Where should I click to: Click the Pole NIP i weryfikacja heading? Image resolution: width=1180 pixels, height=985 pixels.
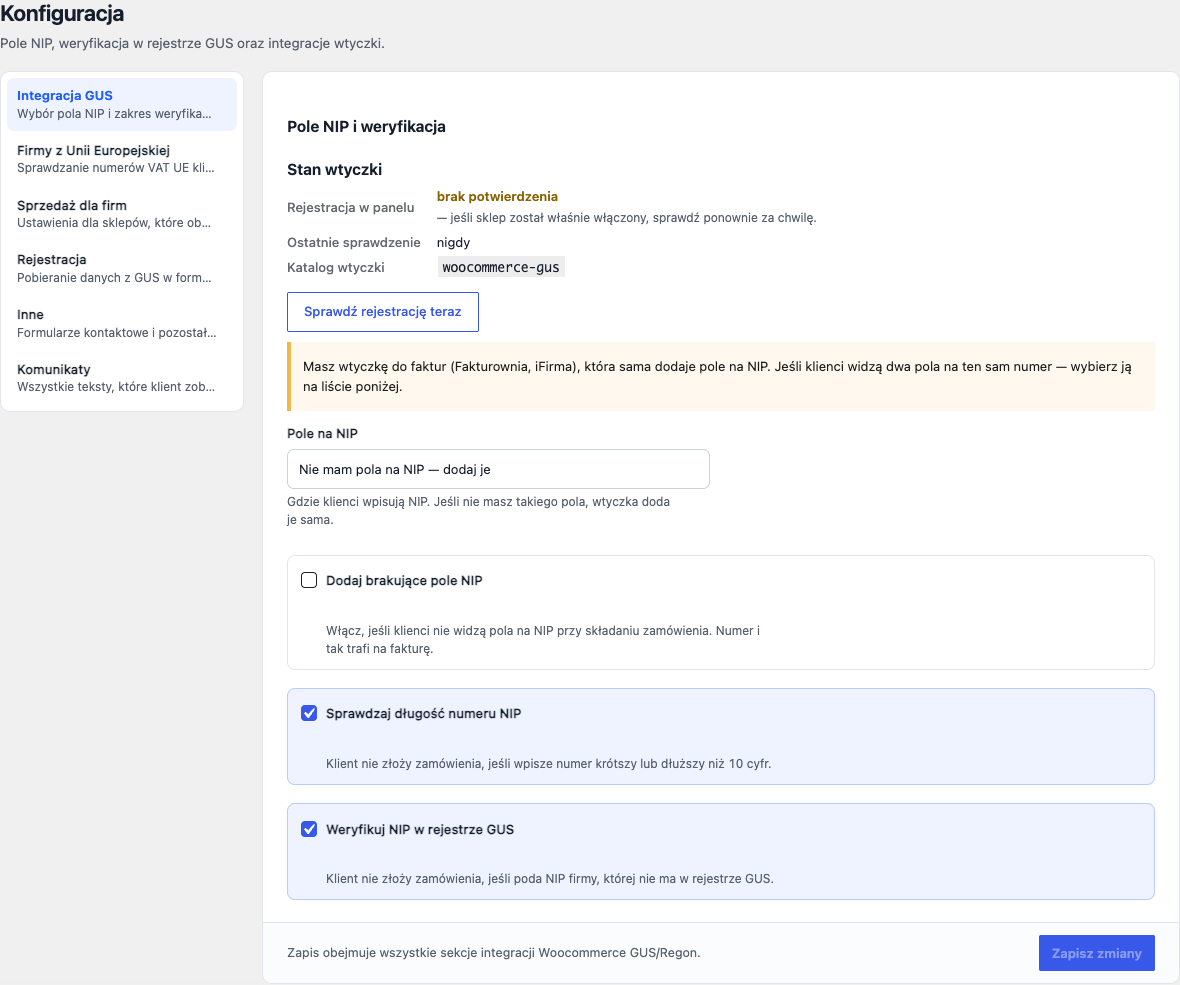pos(366,126)
